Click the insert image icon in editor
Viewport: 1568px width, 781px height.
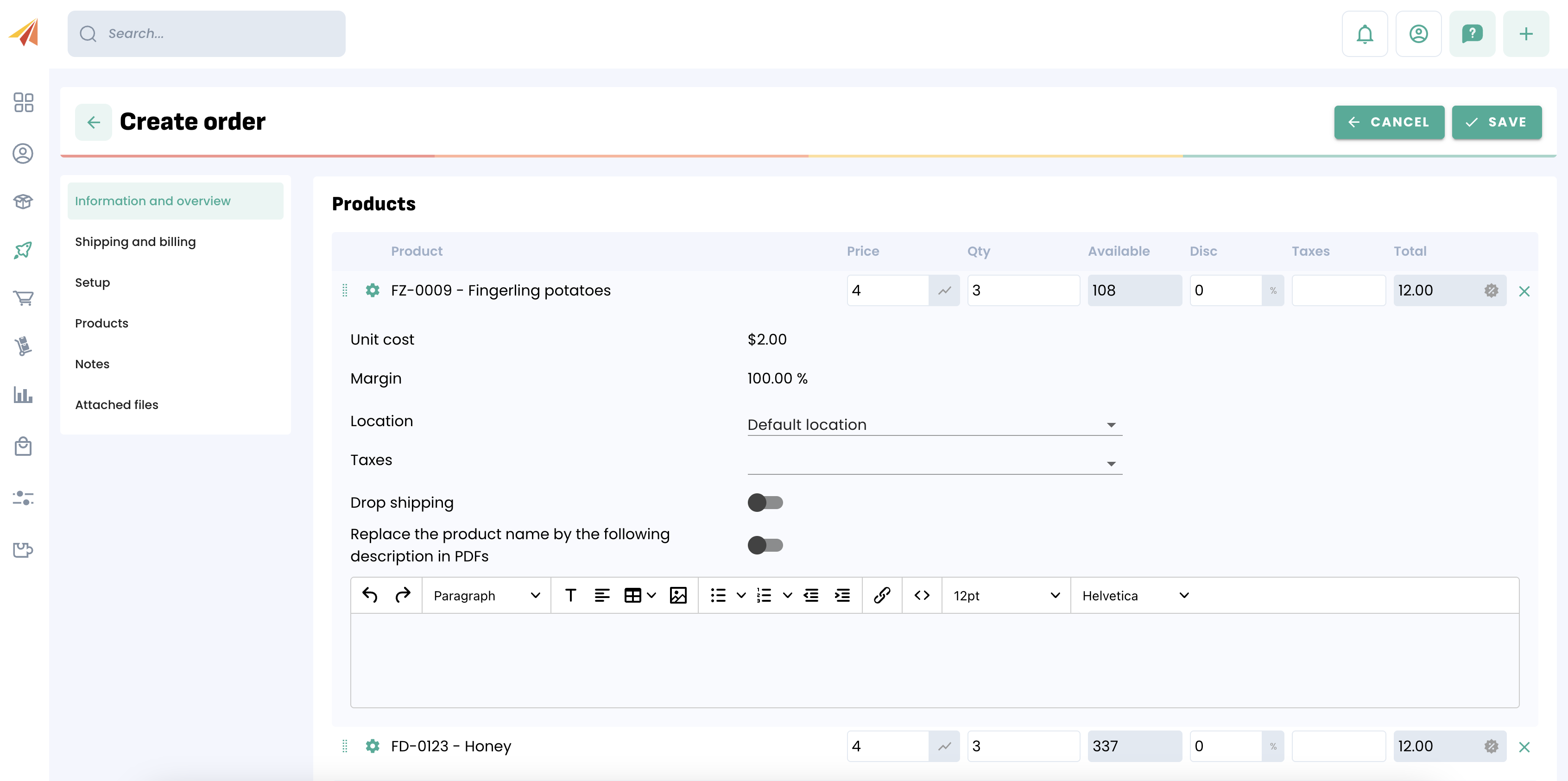point(677,595)
